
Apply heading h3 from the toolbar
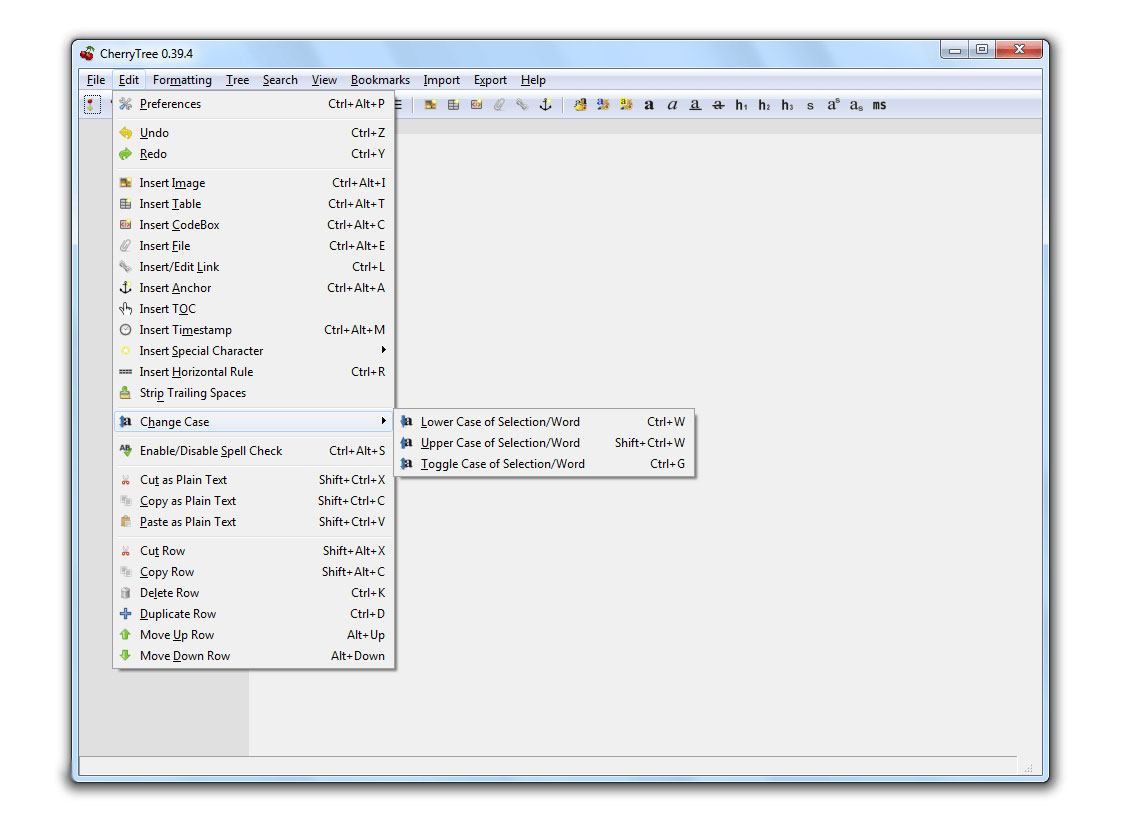click(x=787, y=105)
